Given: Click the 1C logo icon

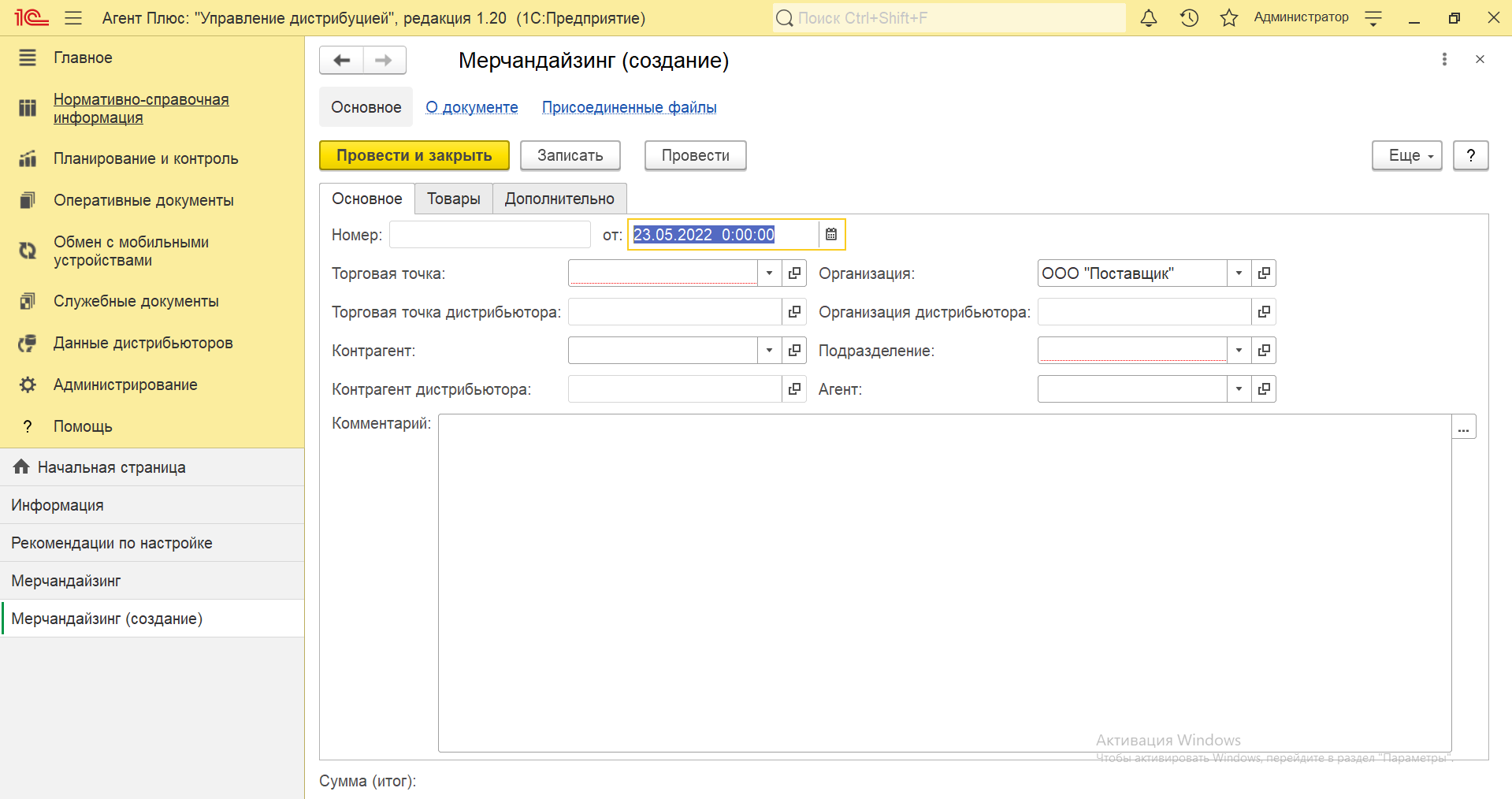Looking at the screenshot, I should [32, 17].
